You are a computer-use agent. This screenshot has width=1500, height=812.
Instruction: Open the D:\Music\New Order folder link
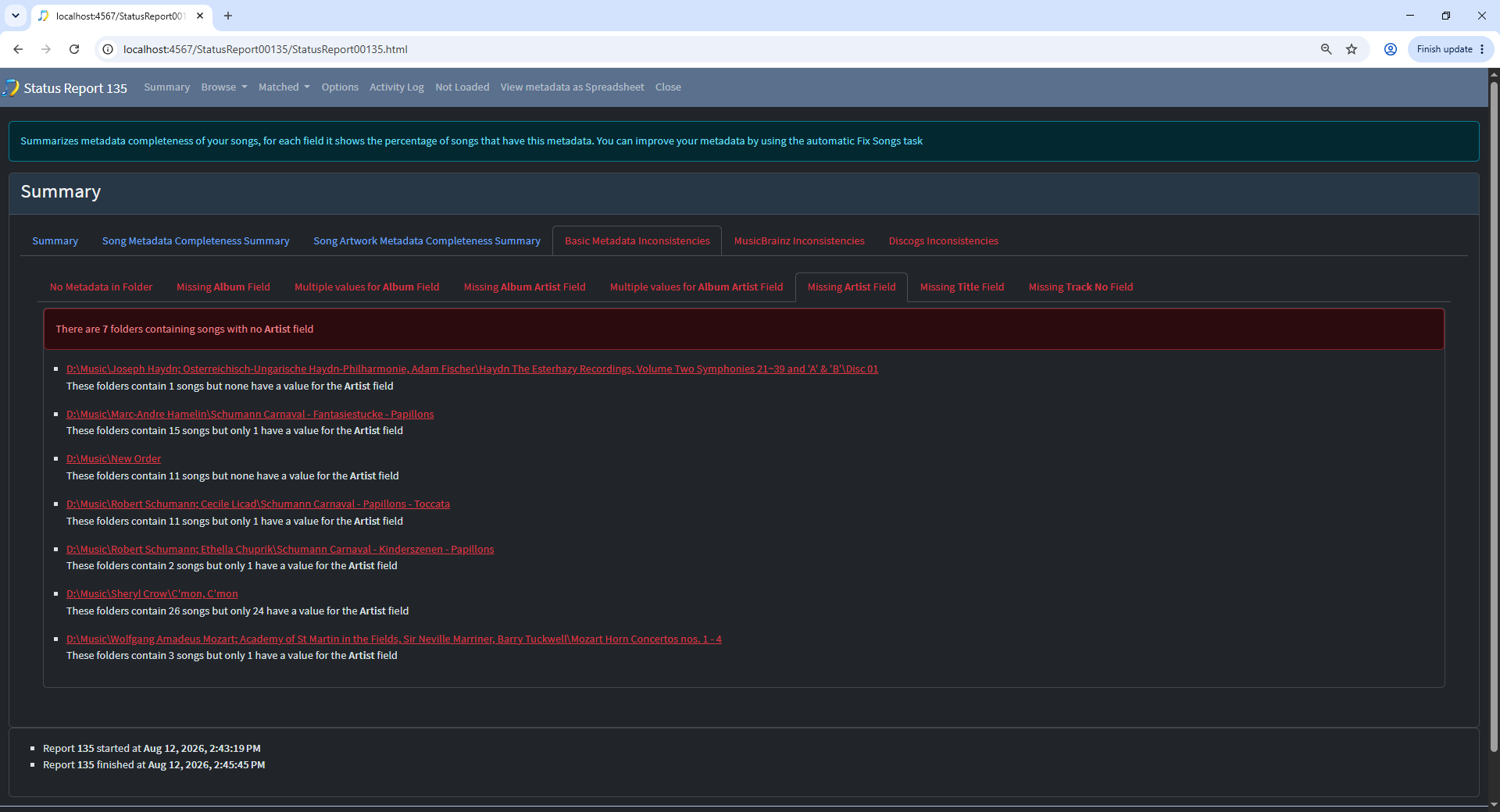click(114, 459)
